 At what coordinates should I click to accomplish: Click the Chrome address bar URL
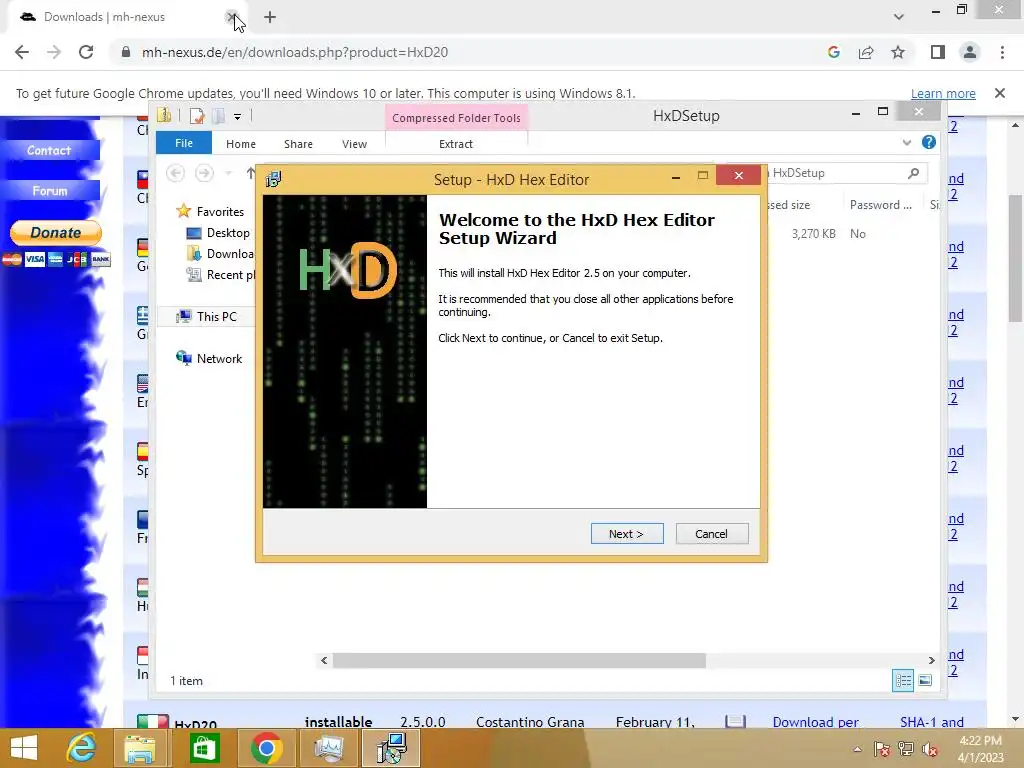[295, 52]
